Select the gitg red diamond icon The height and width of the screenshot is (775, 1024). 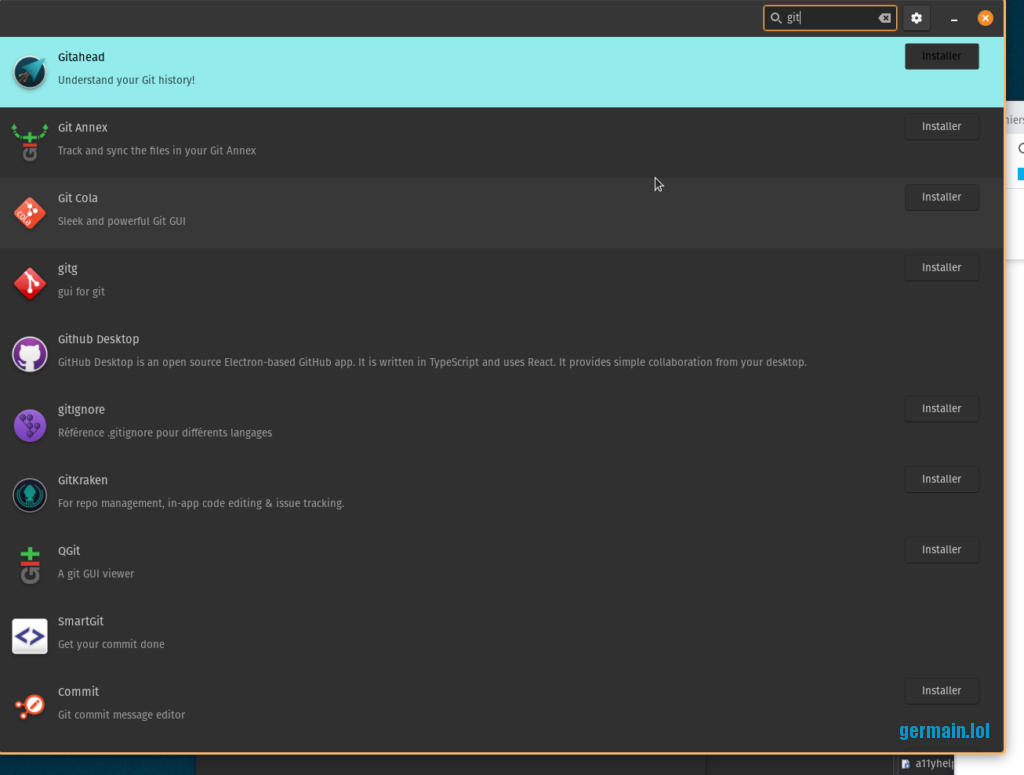30,284
